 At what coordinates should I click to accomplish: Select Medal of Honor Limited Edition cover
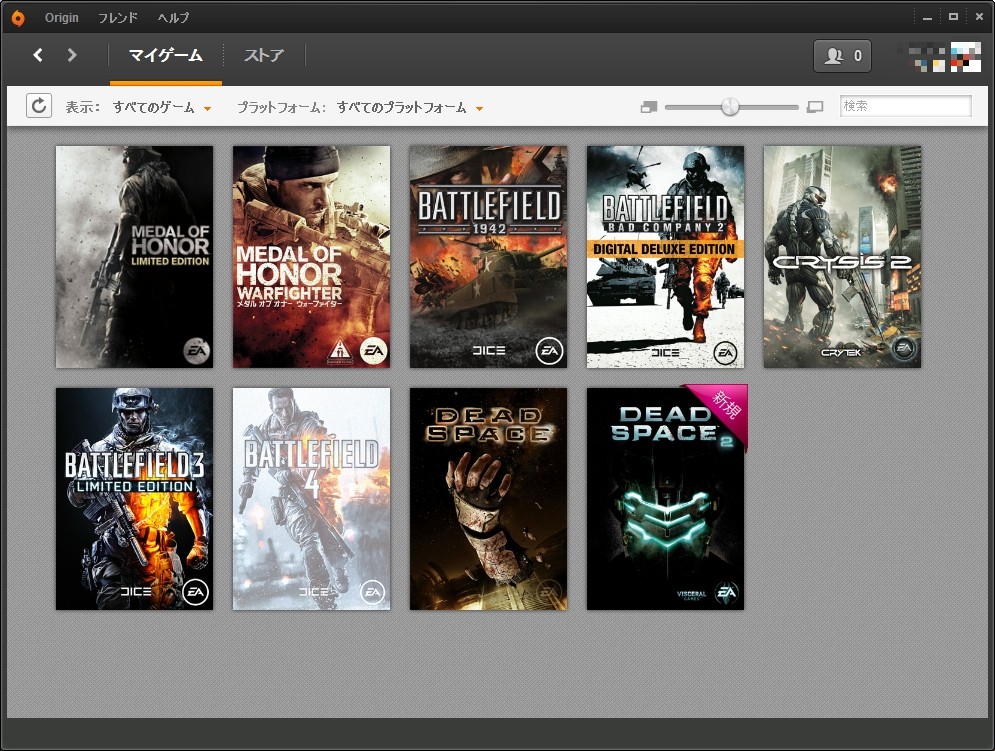(x=135, y=257)
